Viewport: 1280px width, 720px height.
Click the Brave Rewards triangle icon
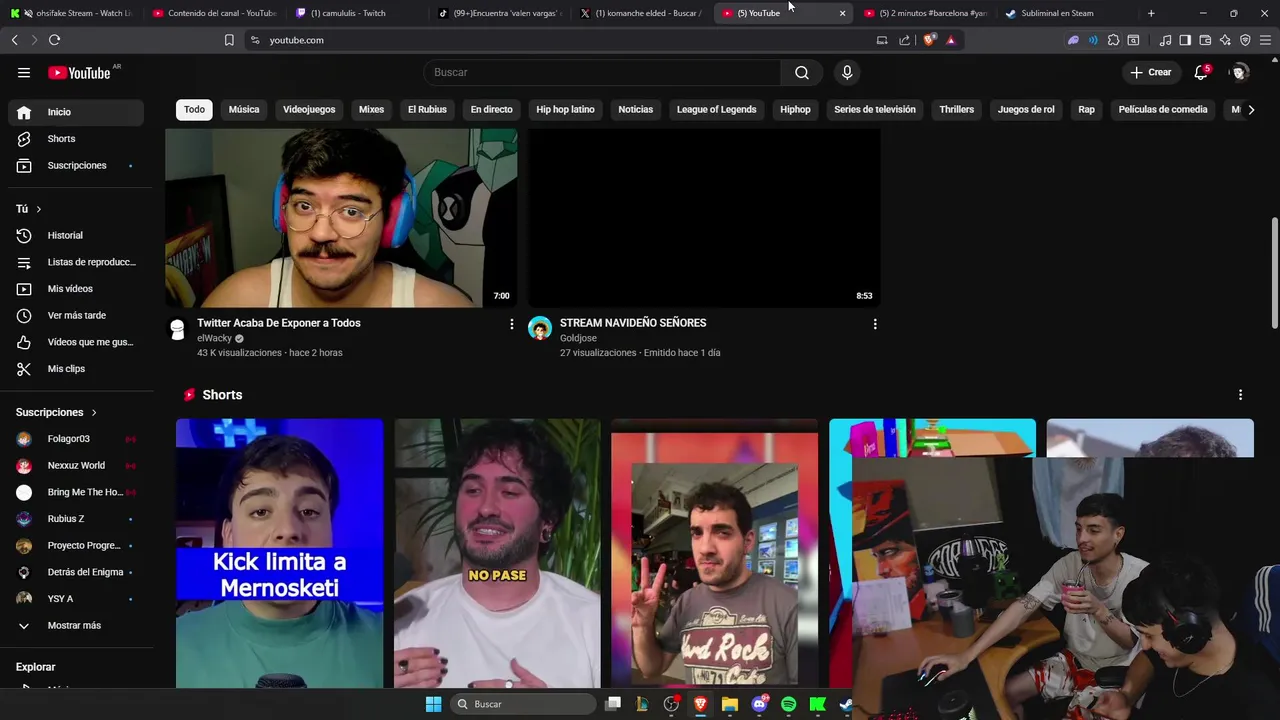pyautogui.click(x=951, y=40)
